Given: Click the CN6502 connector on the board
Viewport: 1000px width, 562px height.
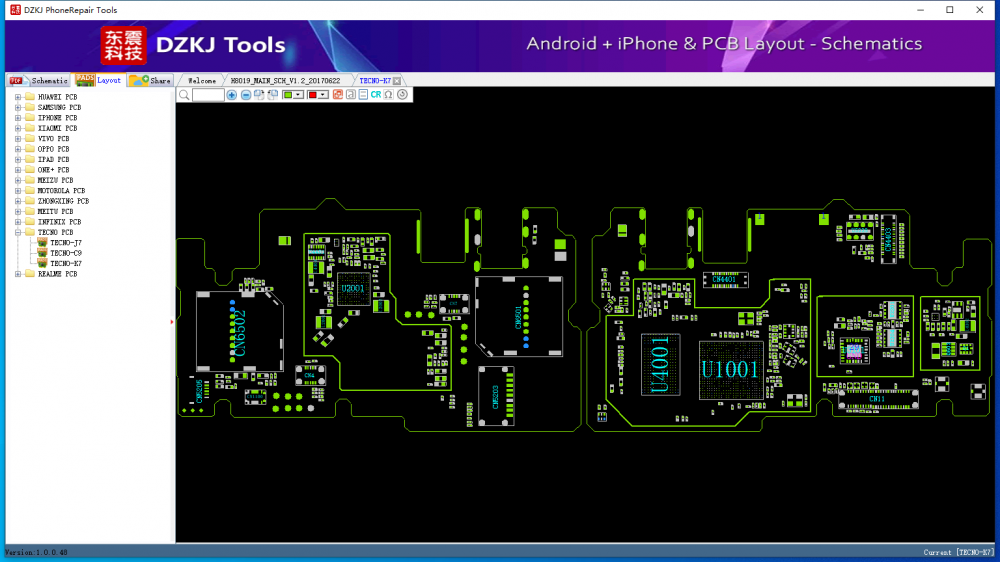Looking at the screenshot, I should (x=240, y=332).
